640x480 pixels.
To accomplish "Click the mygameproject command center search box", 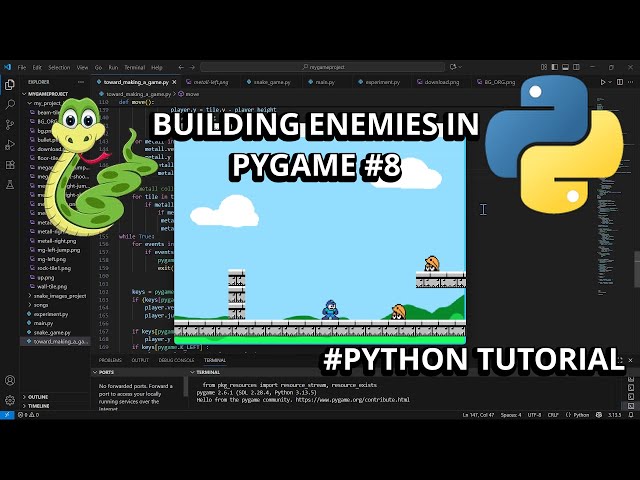I will [322, 67].
